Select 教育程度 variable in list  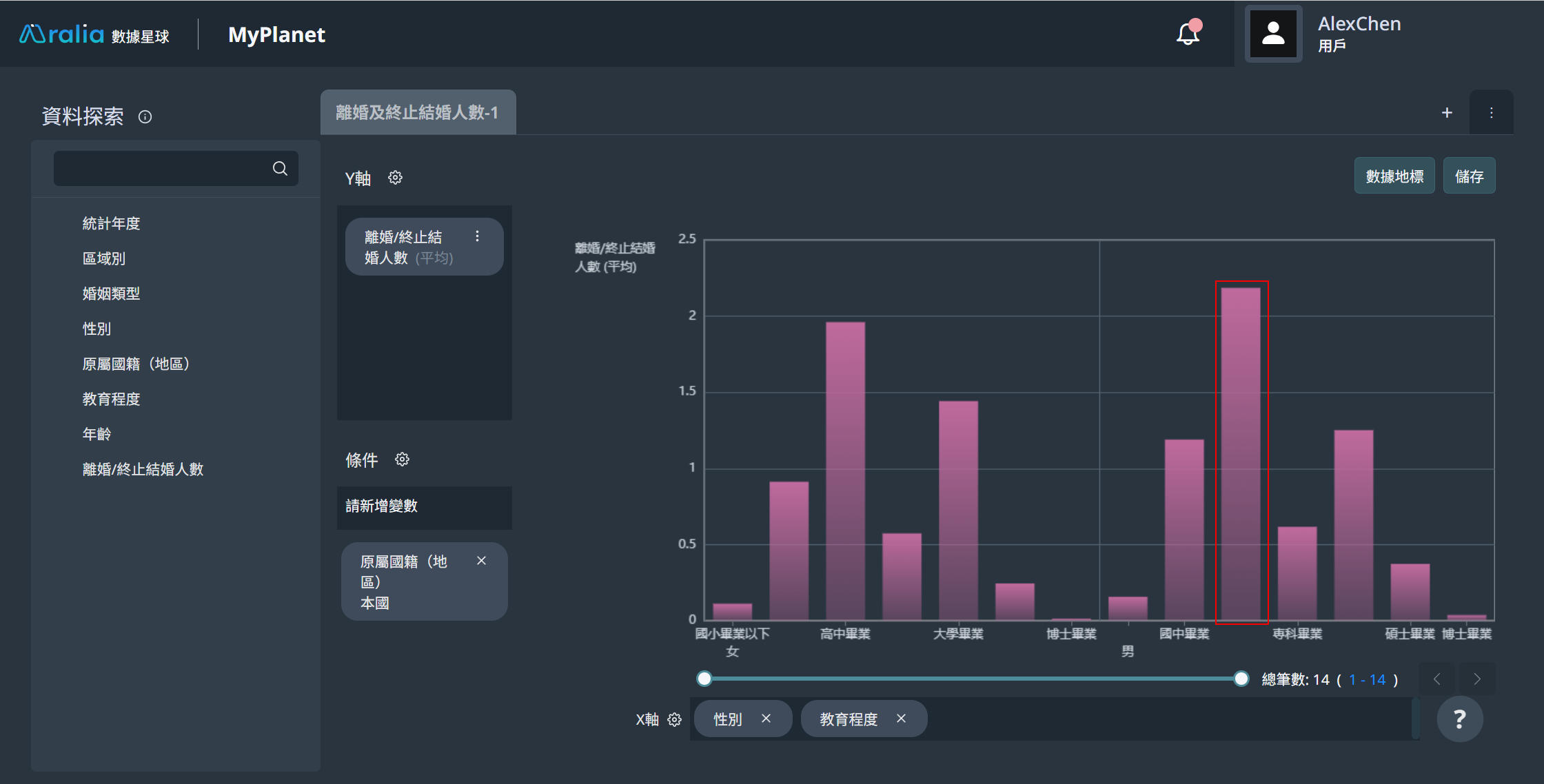(x=111, y=399)
